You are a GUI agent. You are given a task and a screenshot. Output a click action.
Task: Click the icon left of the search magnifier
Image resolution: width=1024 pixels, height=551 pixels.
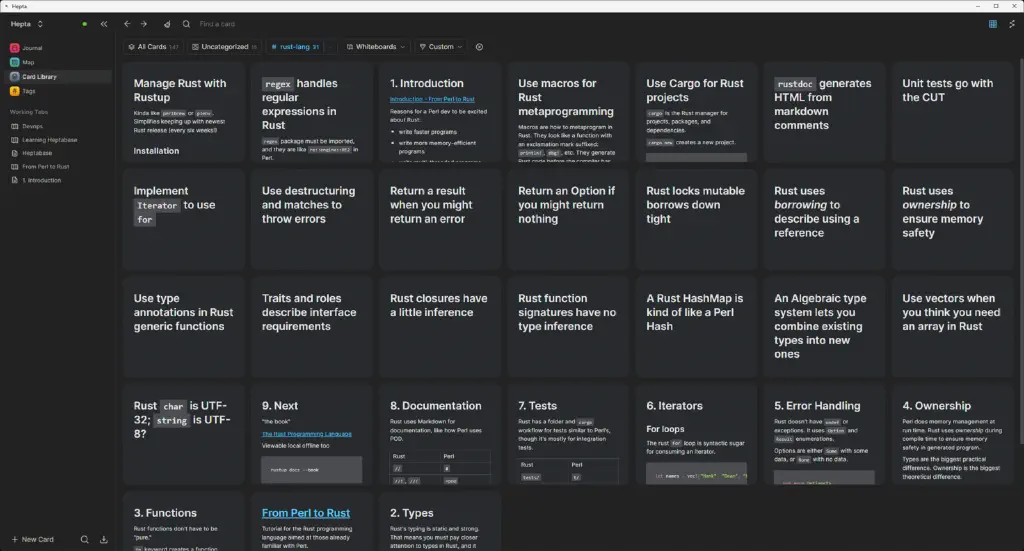point(167,24)
